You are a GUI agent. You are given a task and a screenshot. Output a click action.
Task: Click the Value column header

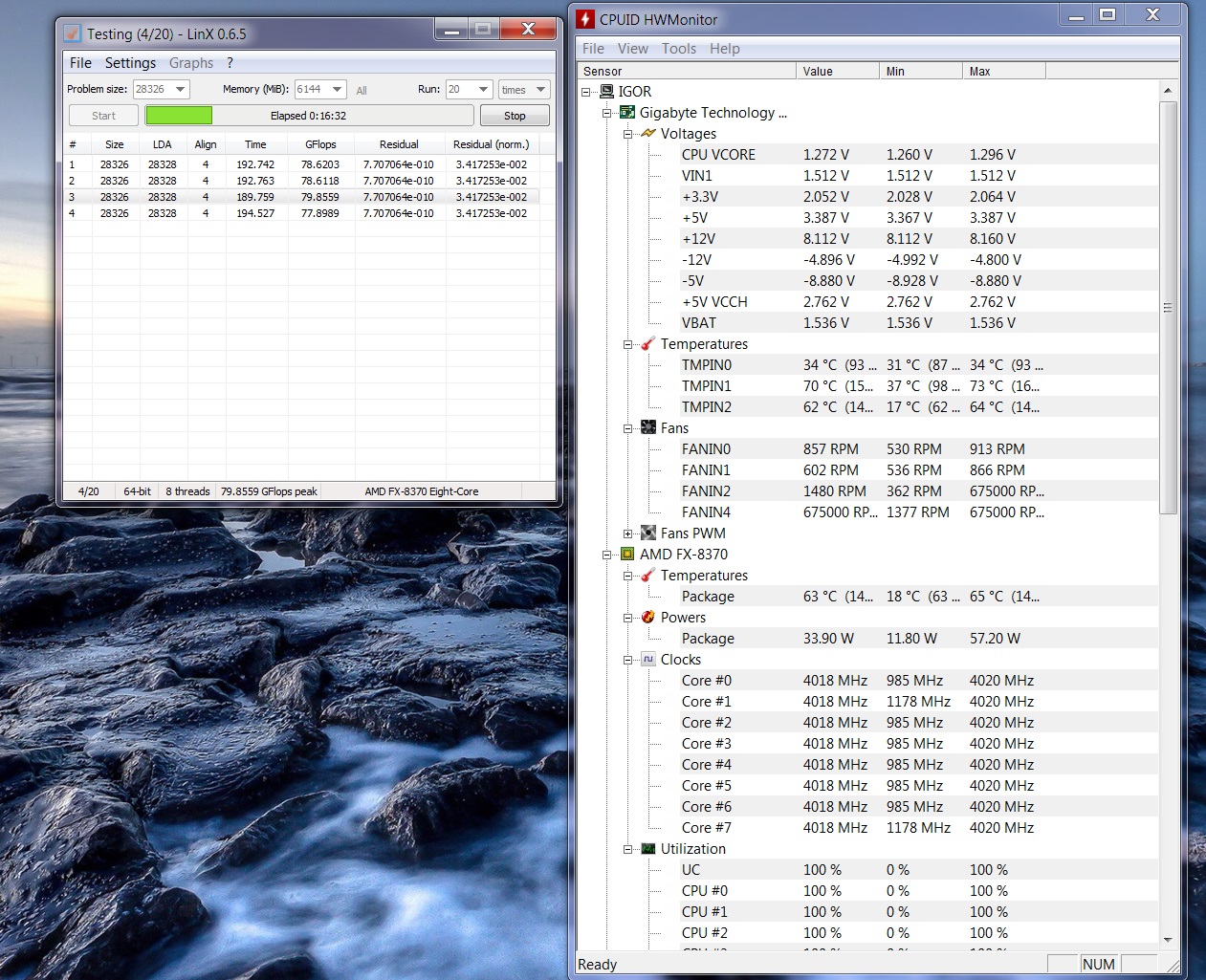(x=838, y=71)
